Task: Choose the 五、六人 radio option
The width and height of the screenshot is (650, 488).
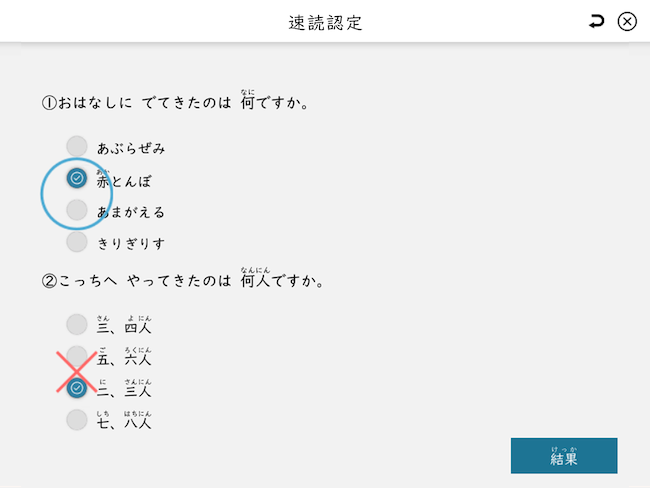Action: click(x=77, y=356)
